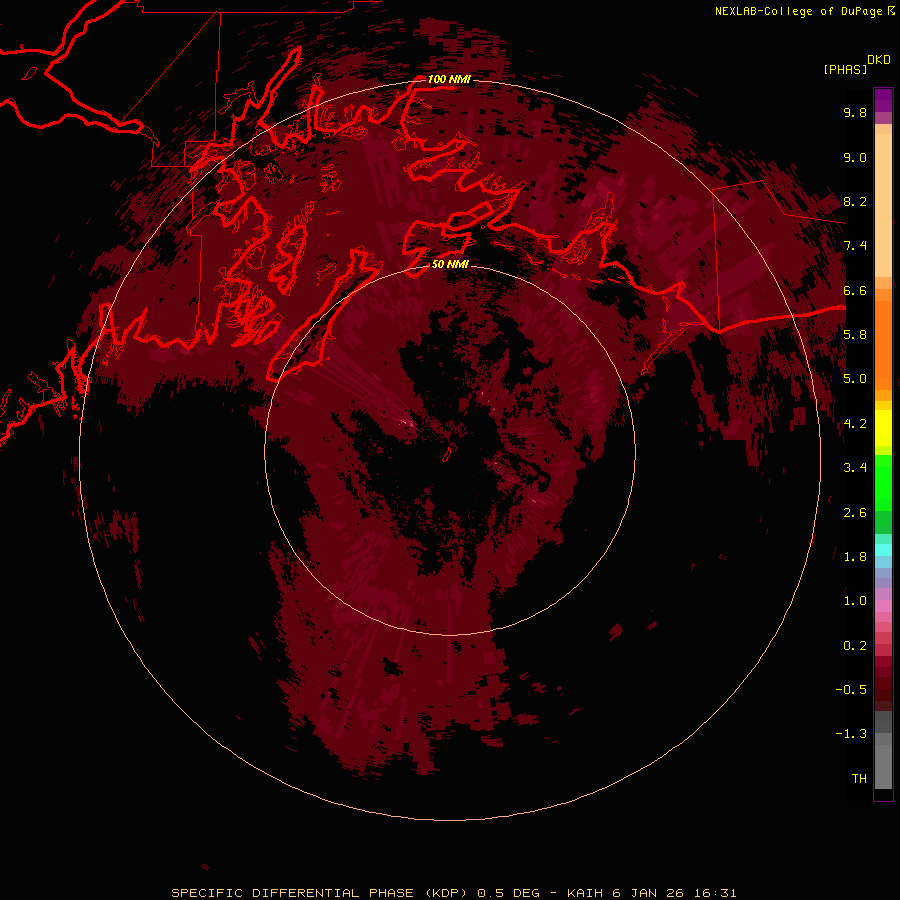900x900 pixels.
Task: Click the 1.0 value on color scale
Action: pos(855,601)
